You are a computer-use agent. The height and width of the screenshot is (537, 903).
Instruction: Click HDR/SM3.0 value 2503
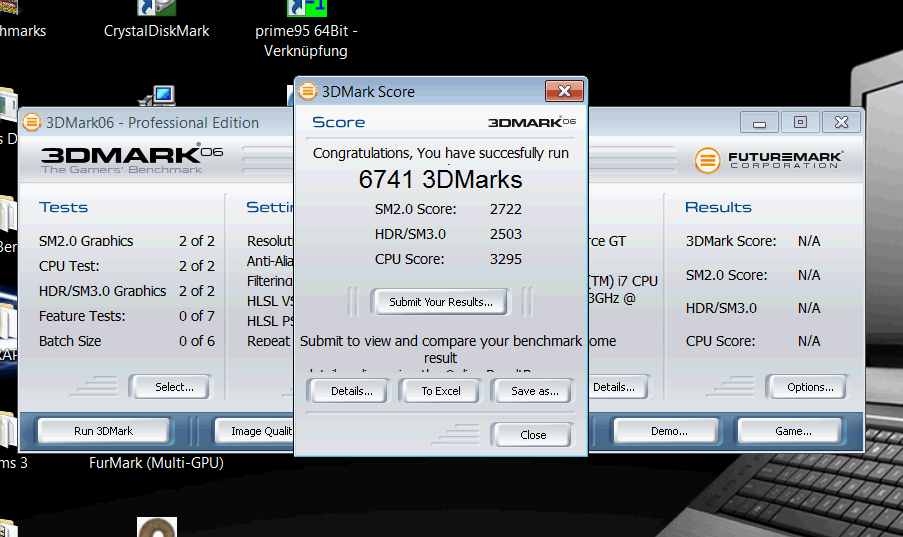point(506,235)
